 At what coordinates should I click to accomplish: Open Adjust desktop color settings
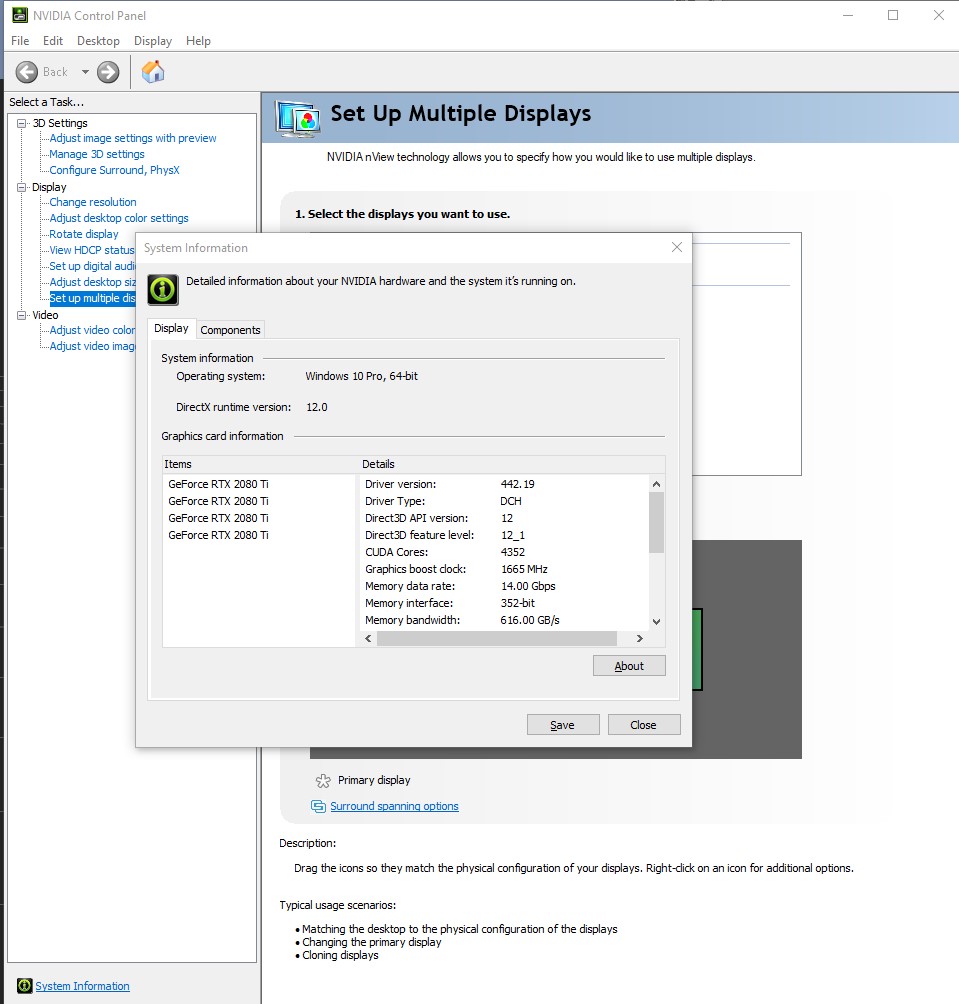click(x=118, y=218)
